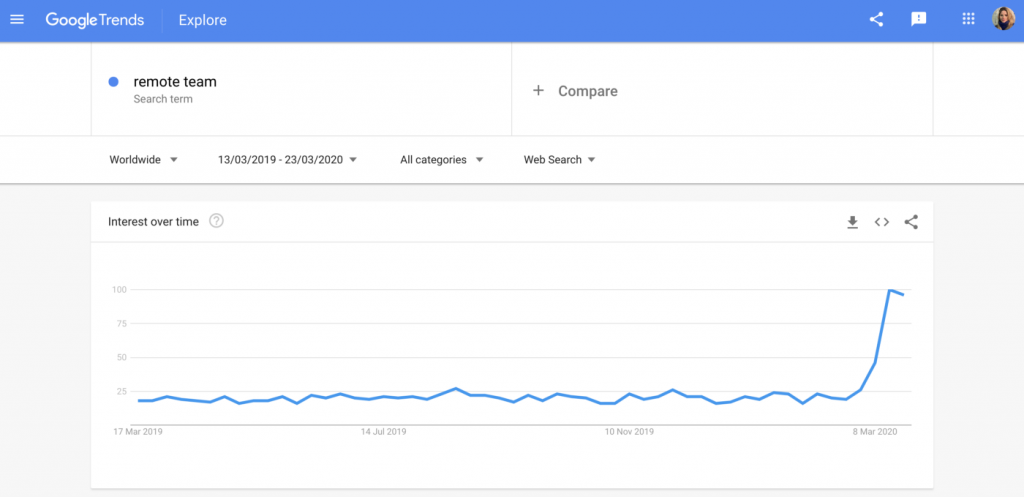Open the account profile avatar
This screenshot has height=497, width=1024.
(1003, 19)
